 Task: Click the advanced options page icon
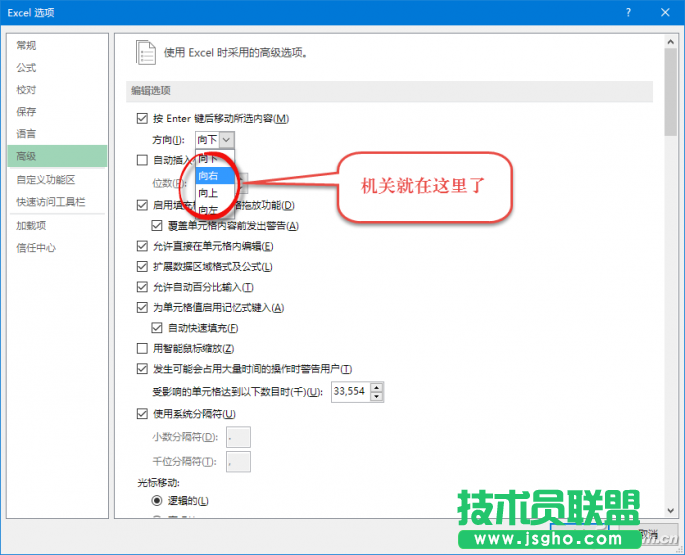(145, 52)
